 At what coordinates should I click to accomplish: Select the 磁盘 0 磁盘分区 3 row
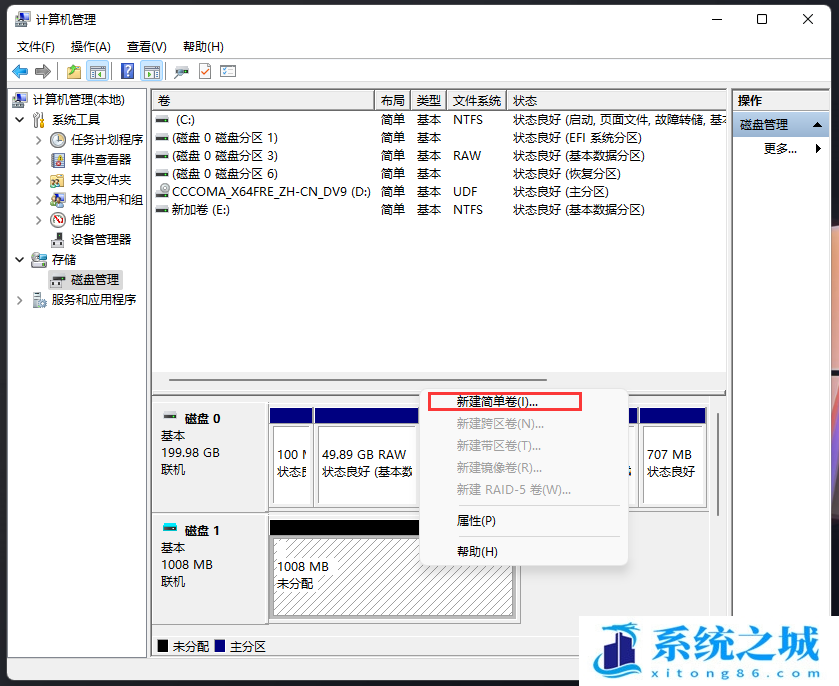pos(439,156)
